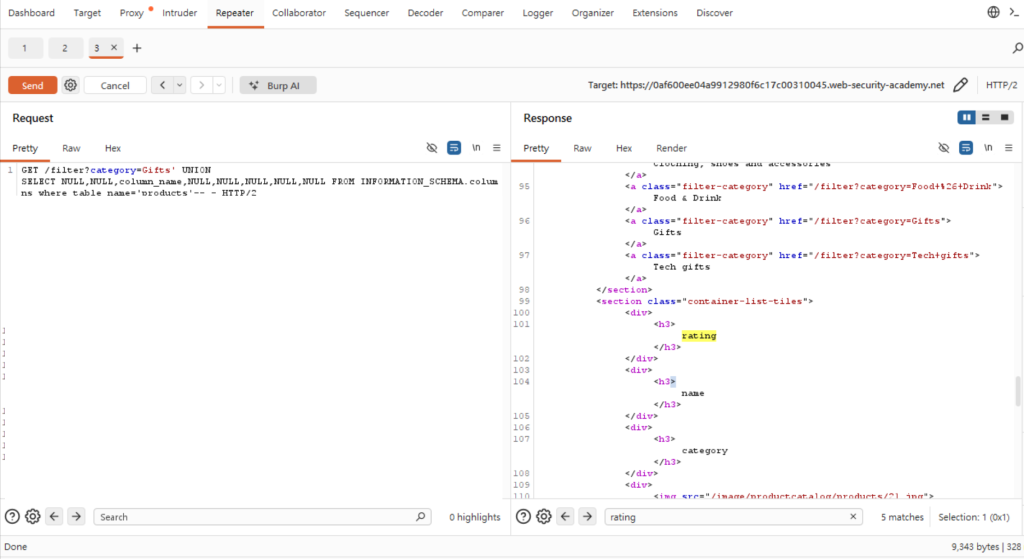Click the Request search input field
This screenshot has height=559, width=1024.
(x=262, y=517)
